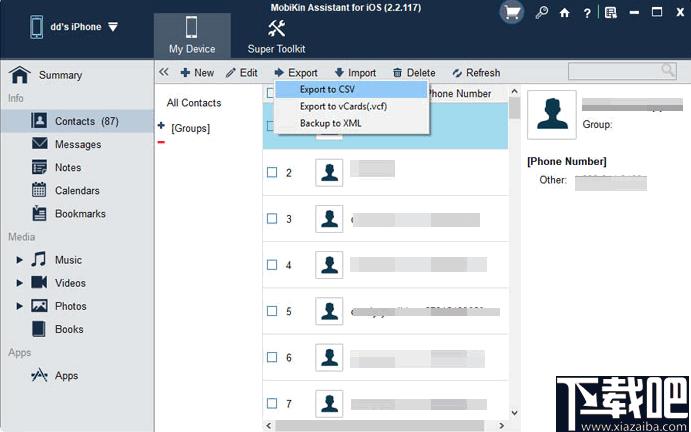Open Calendars in the sidebar
The width and height of the screenshot is (691, 432).
(x=77, y=191)
